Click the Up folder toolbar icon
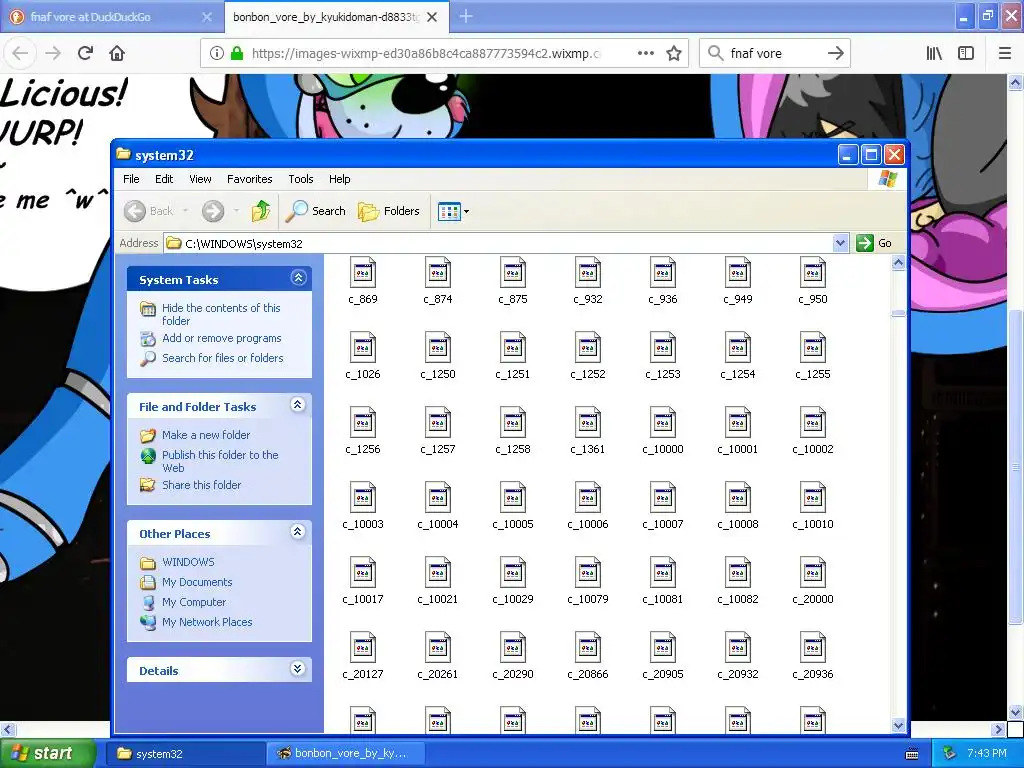This screenshot has width=1024, height=768. point(261,211)
